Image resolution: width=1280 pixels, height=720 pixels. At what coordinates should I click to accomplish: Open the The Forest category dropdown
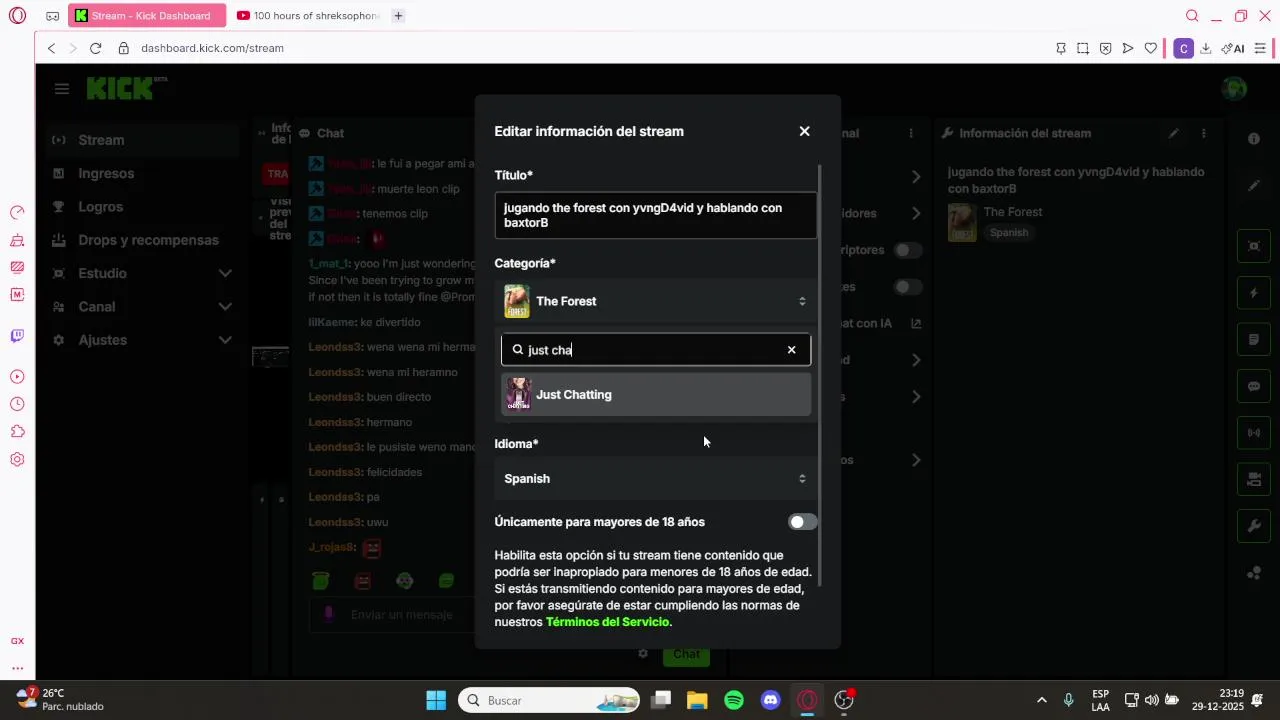point(656,301)
